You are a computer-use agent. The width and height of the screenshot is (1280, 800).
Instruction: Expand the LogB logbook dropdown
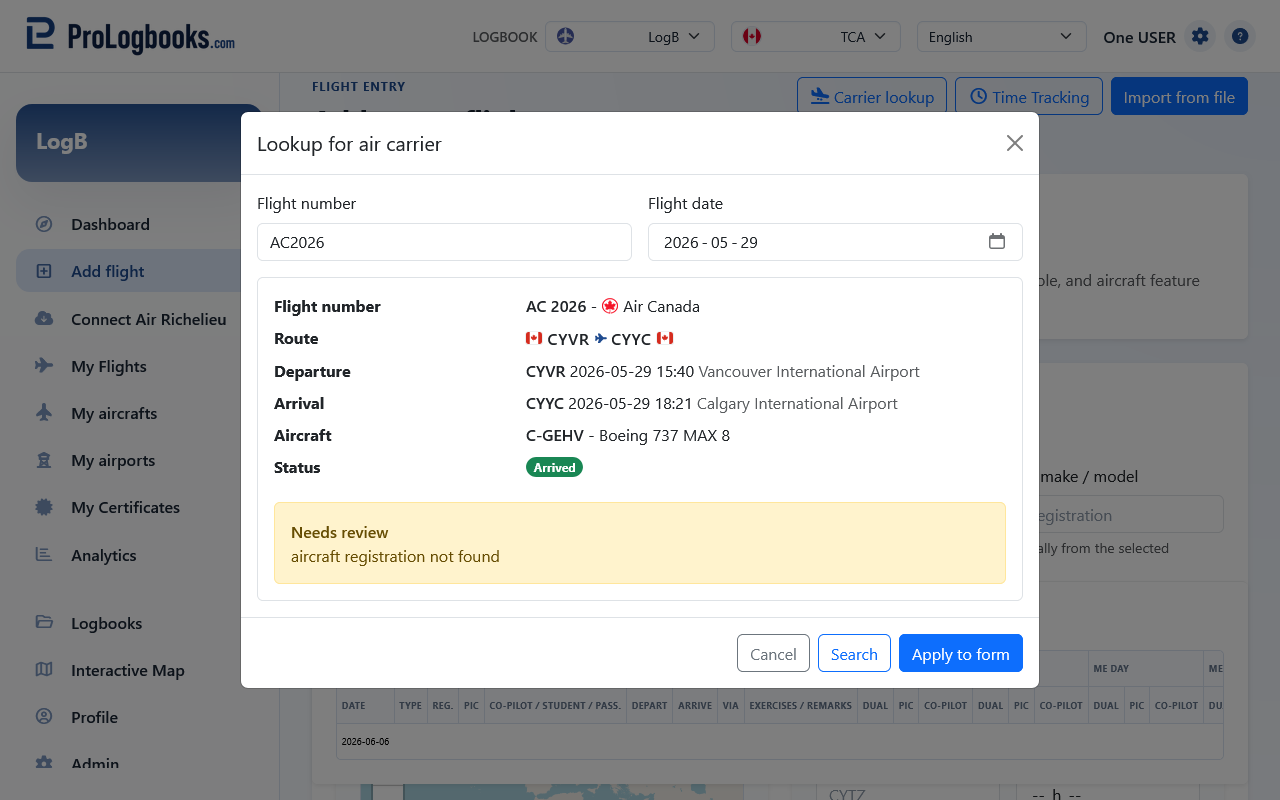630,37
